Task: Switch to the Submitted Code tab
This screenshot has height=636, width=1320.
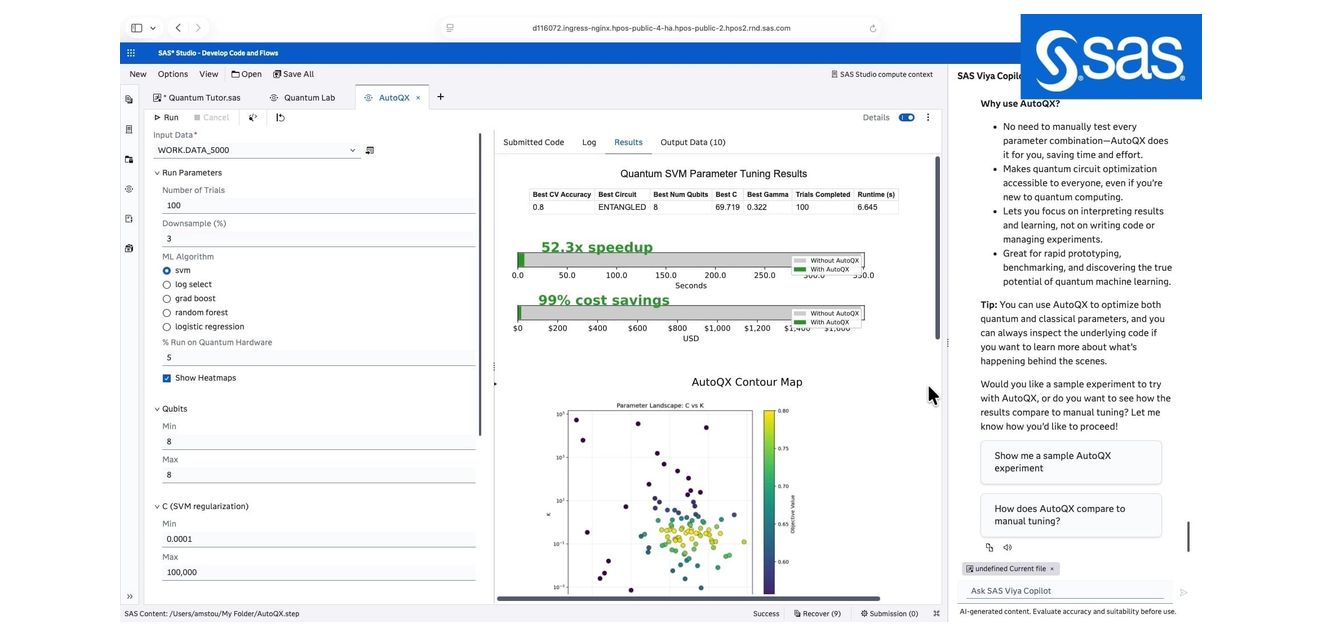Action: pyautogui.click(x=533, y=142)
